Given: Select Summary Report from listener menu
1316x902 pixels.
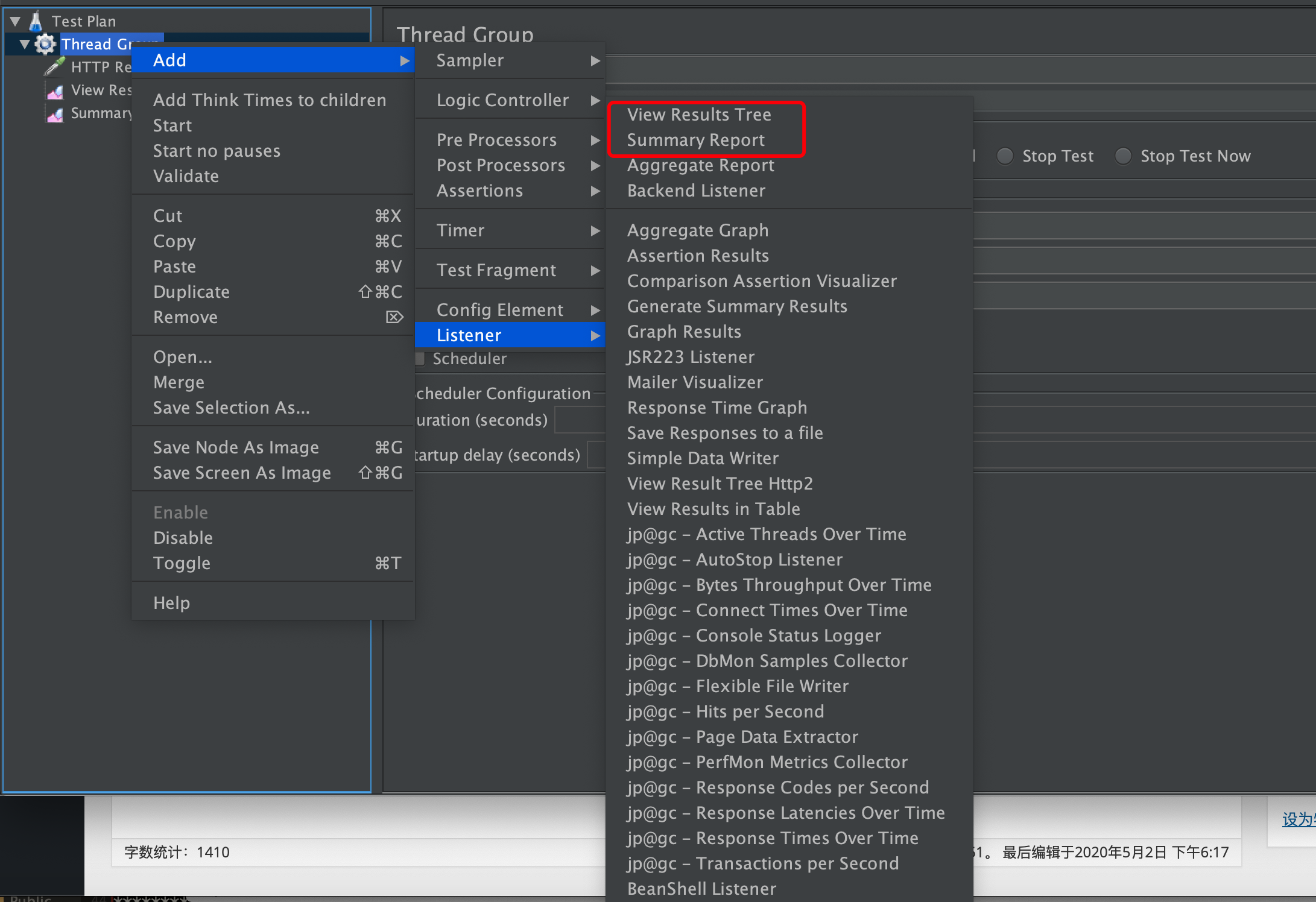Looking at the screenshot, I should 695,140.
